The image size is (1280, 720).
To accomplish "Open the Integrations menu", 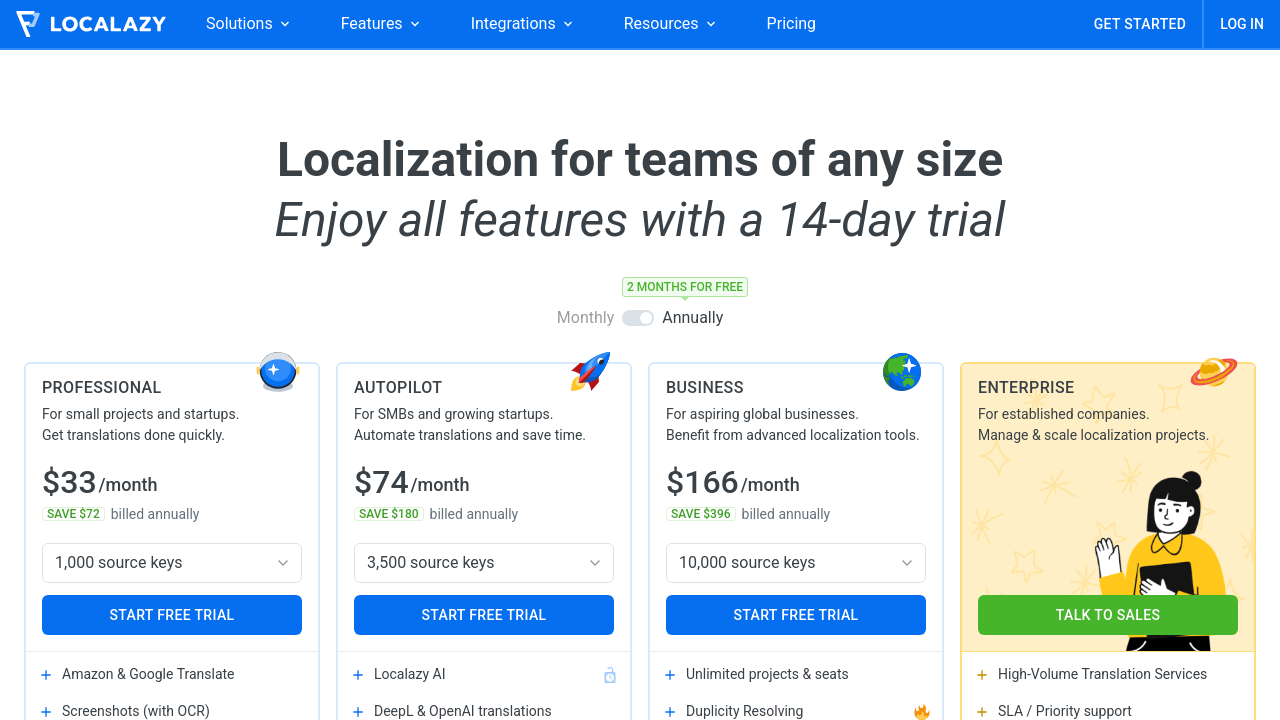I will [x=522, y=24].
